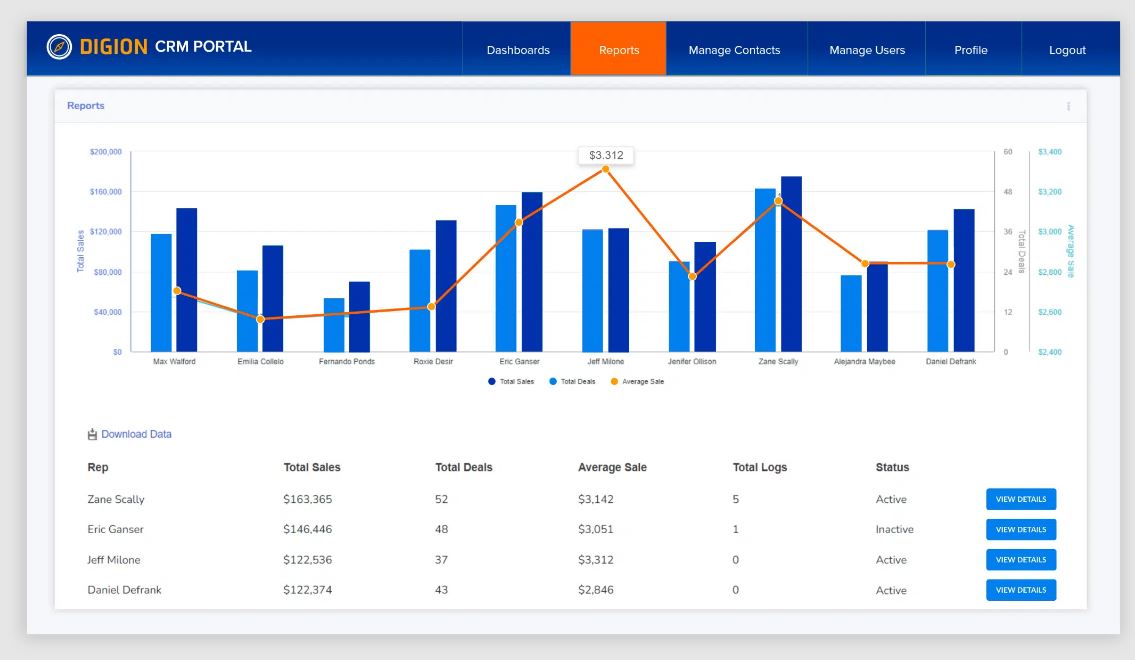Toggle Total Deals legend swatch
This screenshot has height=660, width=1135.
coord(553,381)
